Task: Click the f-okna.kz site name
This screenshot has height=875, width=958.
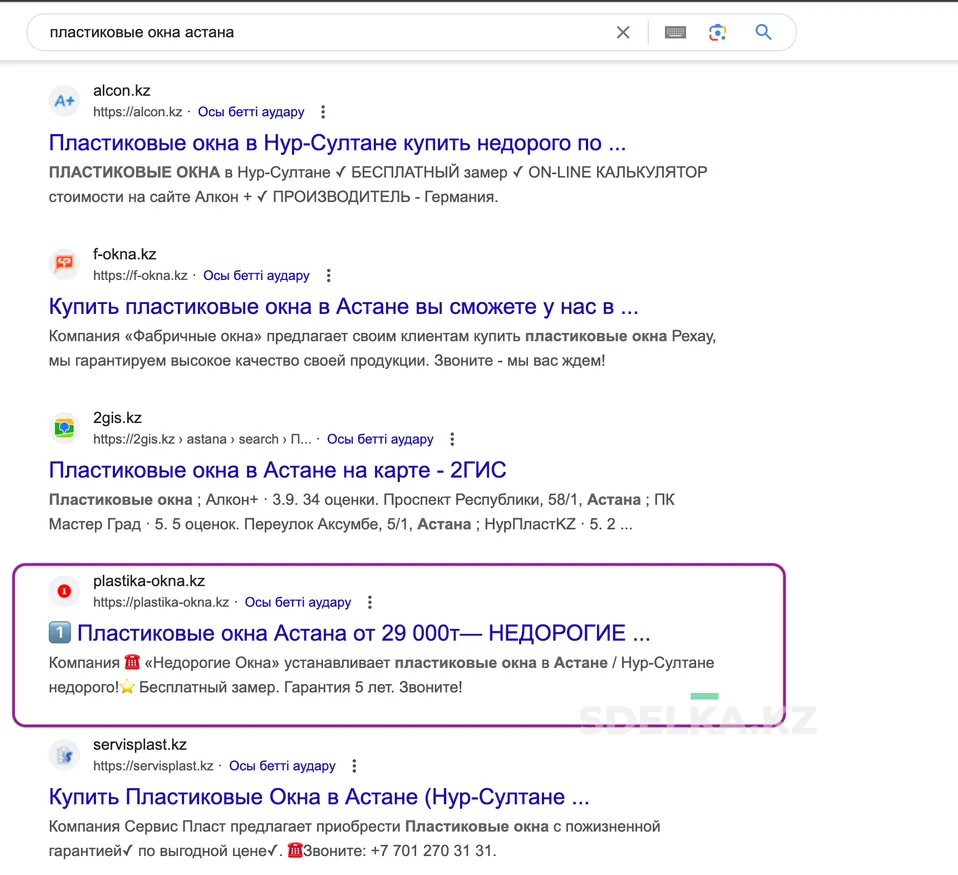Action: 125,254
